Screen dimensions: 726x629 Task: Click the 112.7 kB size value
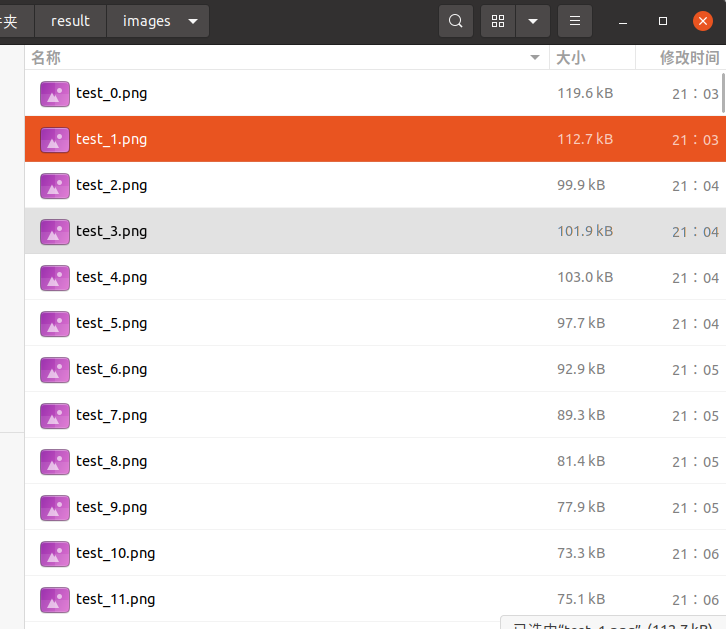tap(585, 139)
